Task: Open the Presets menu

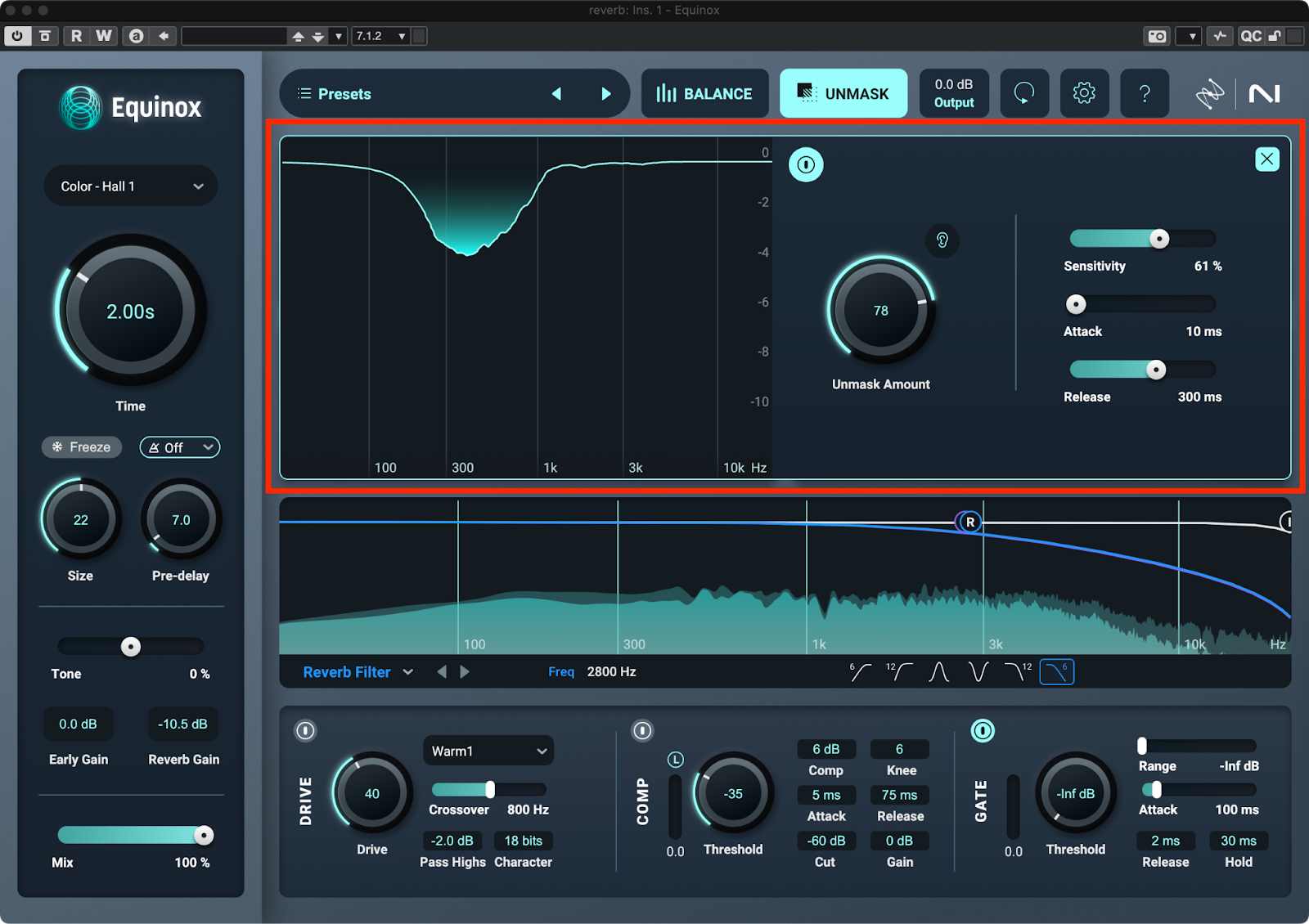Action: coord(335,94)
